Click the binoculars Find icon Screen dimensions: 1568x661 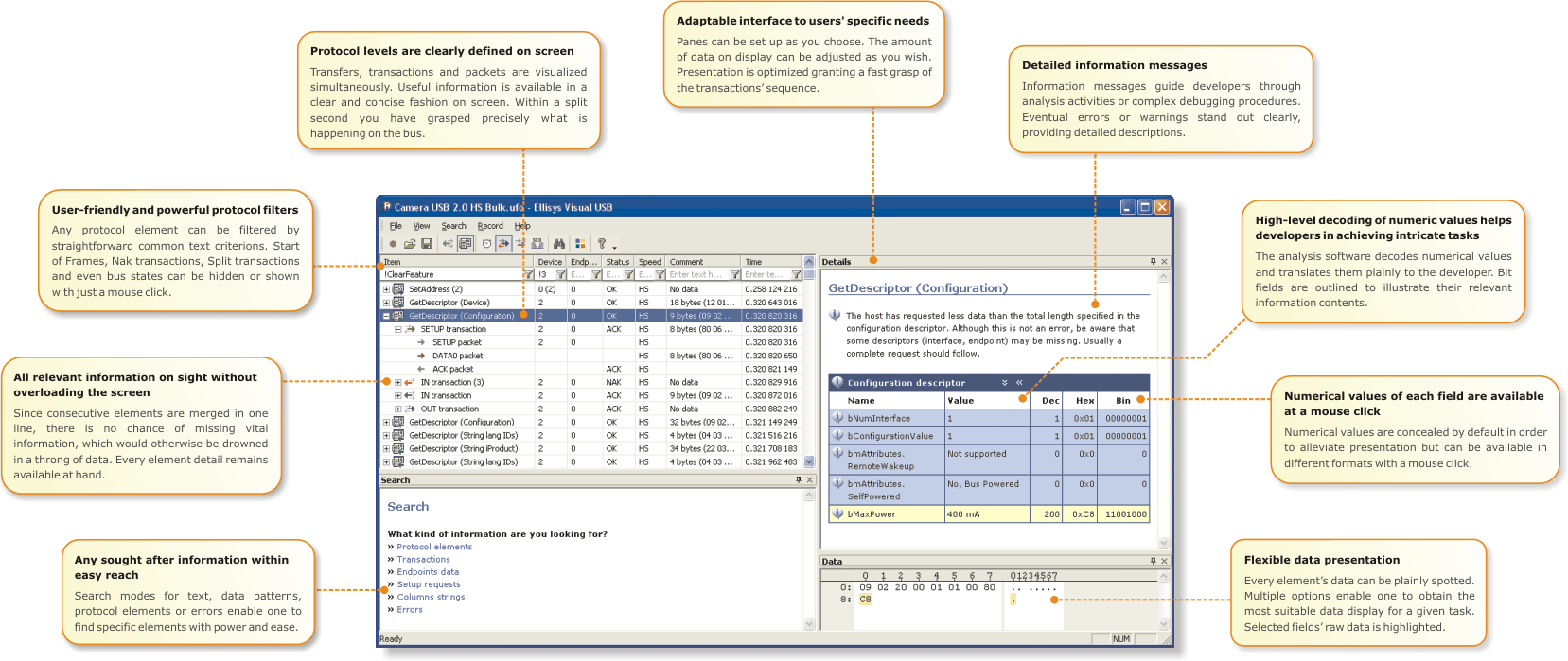click(x=559, y=244)
